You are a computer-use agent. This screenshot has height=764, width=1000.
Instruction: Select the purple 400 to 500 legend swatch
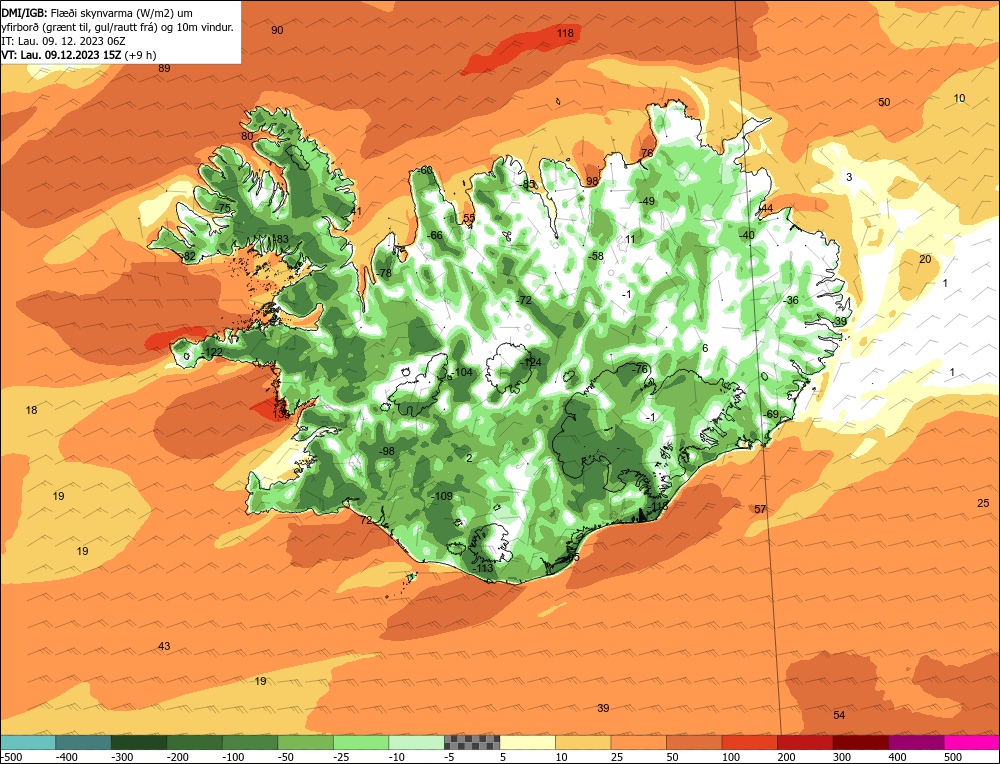(x=915, y=742)
